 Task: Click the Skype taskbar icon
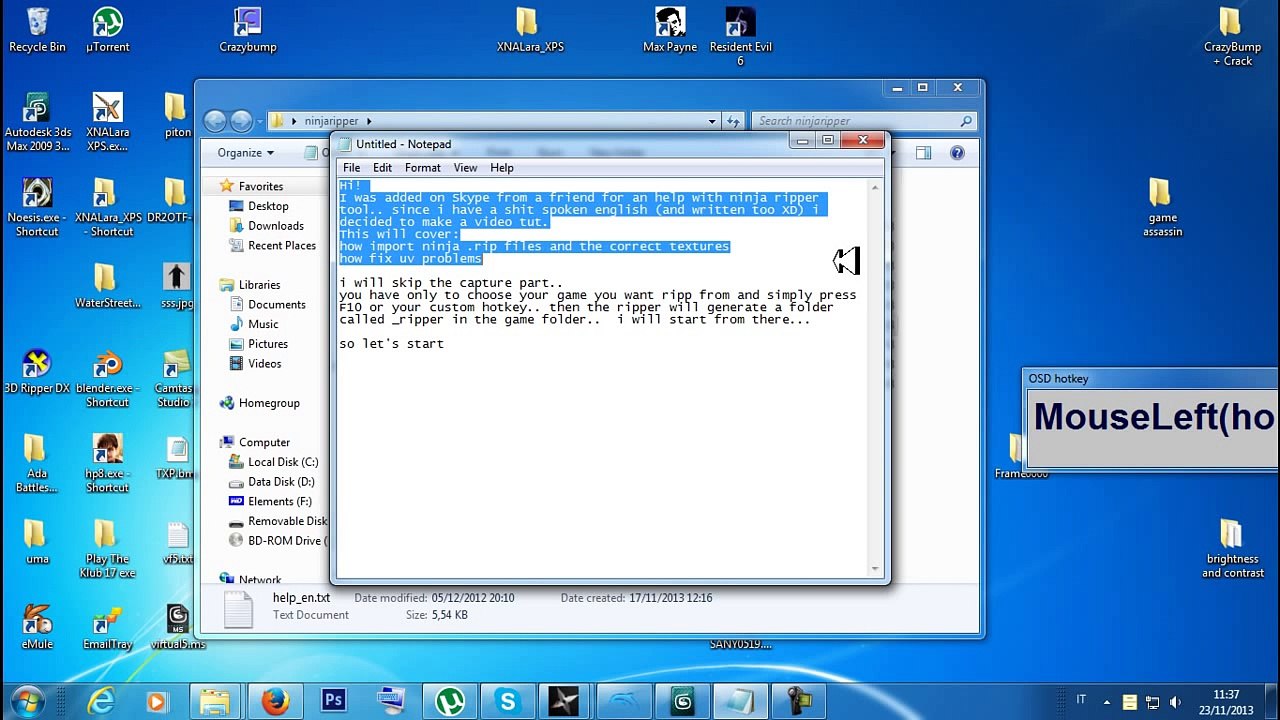click(507, 702)
